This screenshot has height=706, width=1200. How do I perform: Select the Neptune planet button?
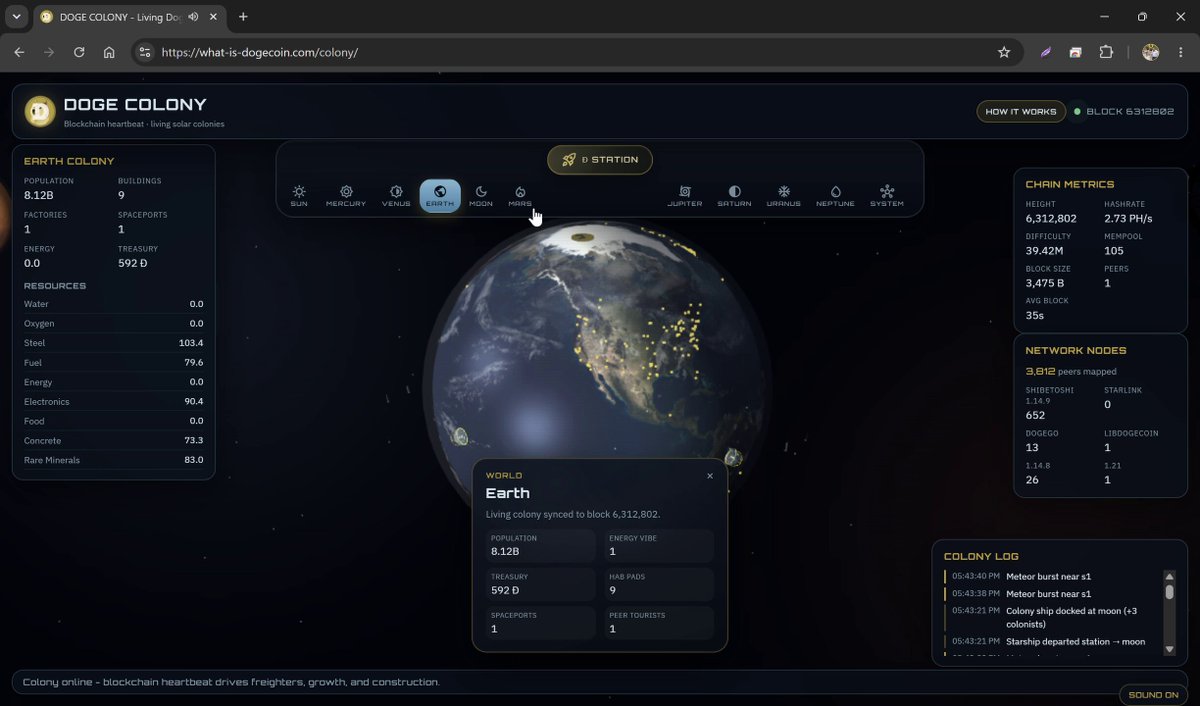pos(835,195)
